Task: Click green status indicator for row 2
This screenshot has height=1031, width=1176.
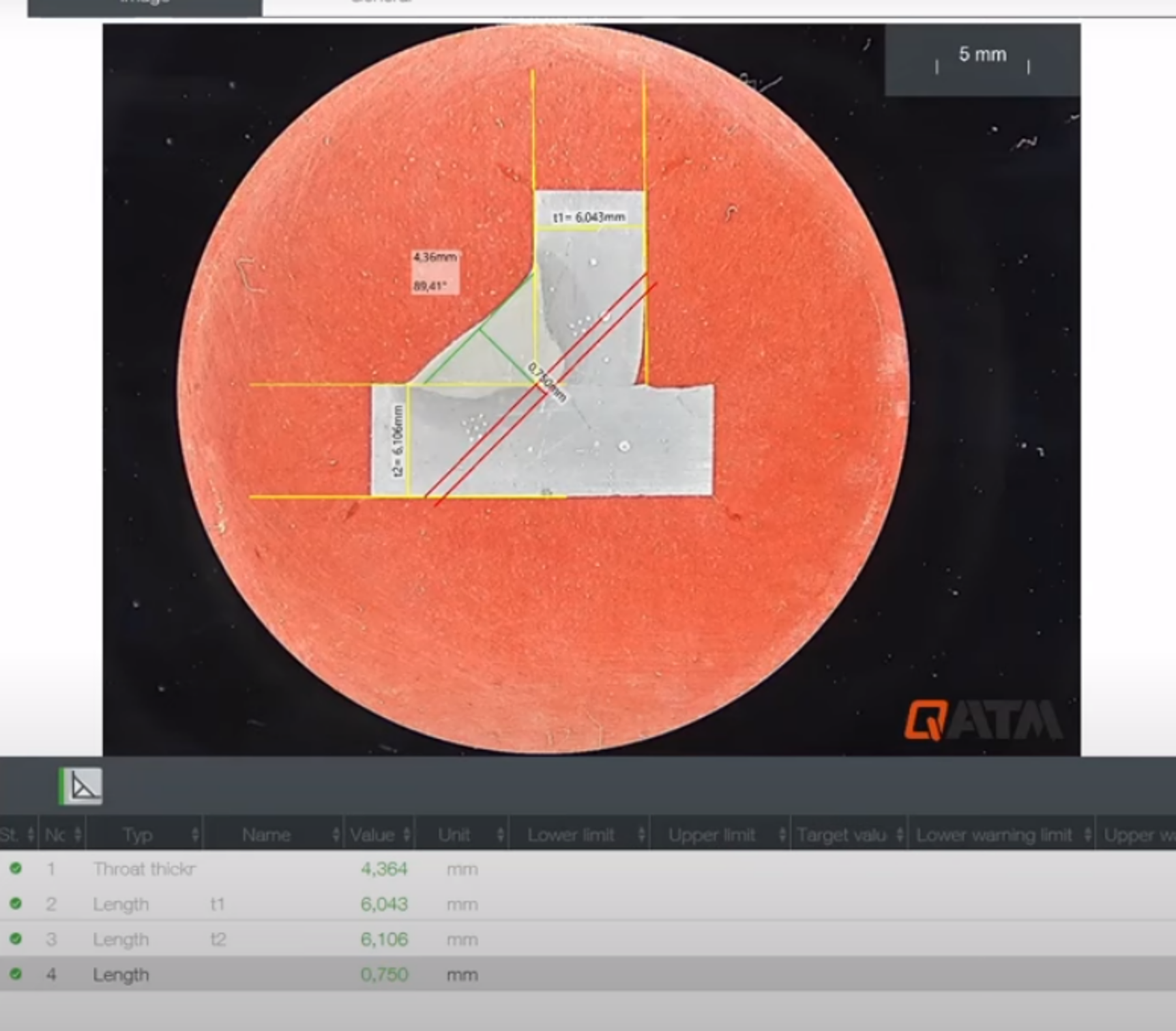Action: (x=16, y=903)
